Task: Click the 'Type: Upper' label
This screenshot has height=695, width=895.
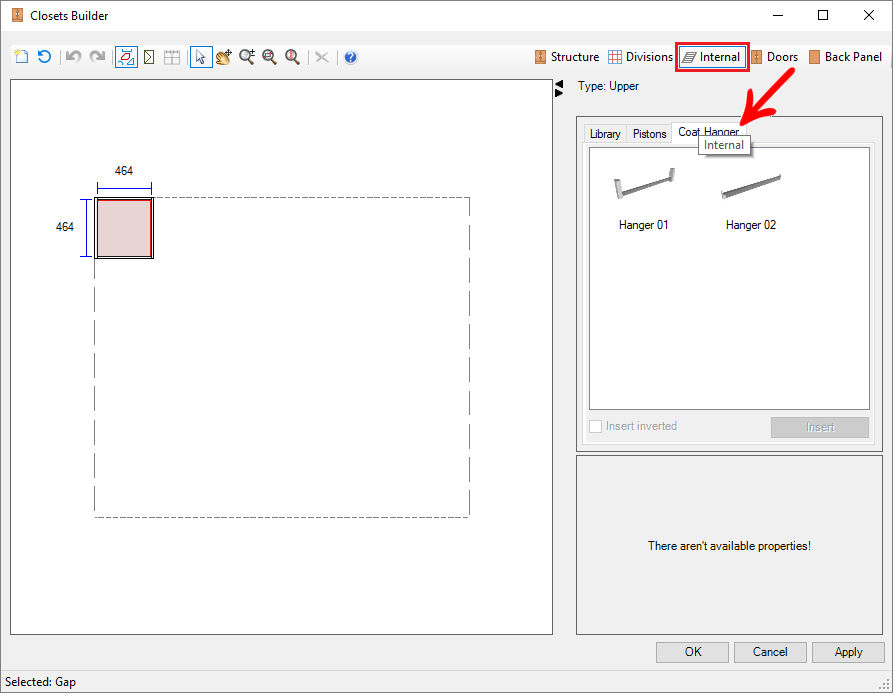Action: (608, 86)
